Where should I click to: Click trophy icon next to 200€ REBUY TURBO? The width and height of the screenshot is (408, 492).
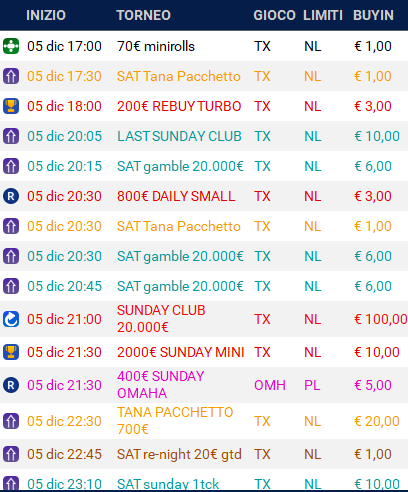(11, 106)
